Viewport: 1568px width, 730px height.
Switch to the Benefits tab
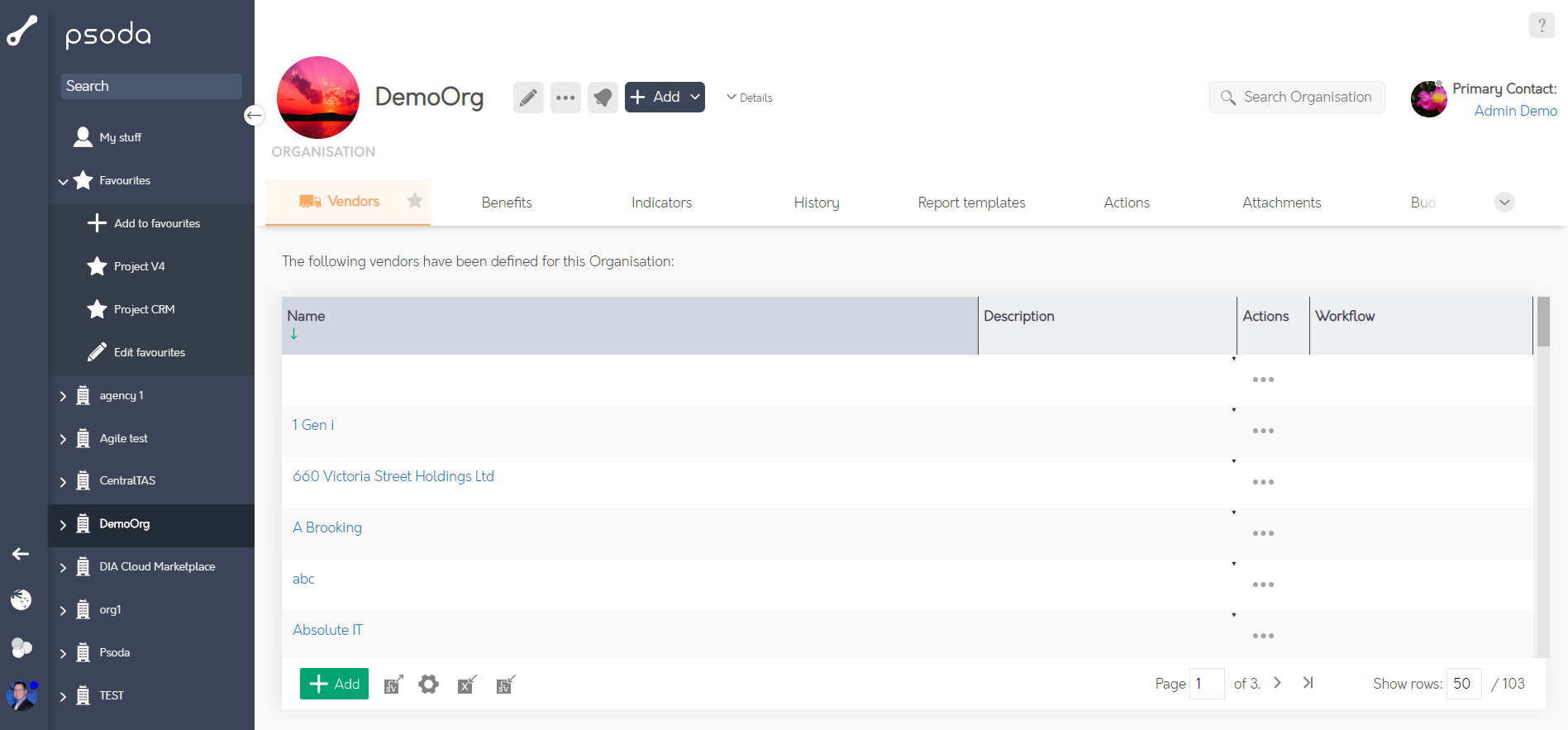pos(506,203)
